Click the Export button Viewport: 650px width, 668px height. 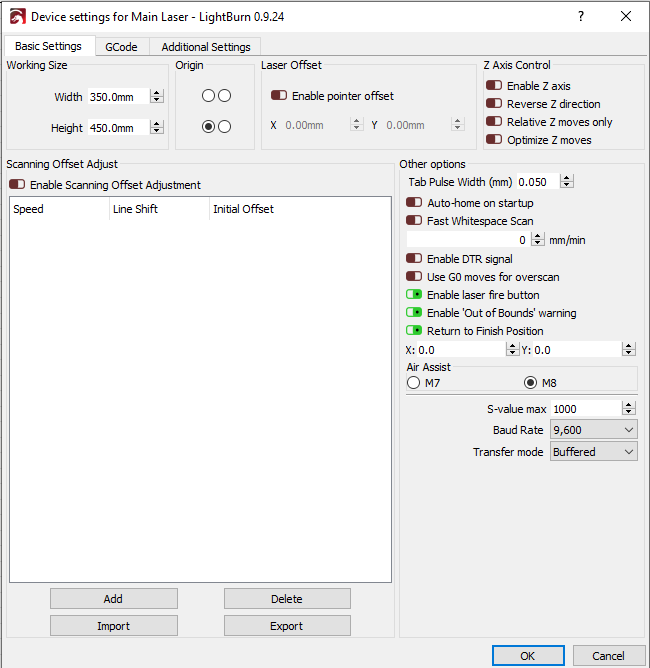[287, 625]
